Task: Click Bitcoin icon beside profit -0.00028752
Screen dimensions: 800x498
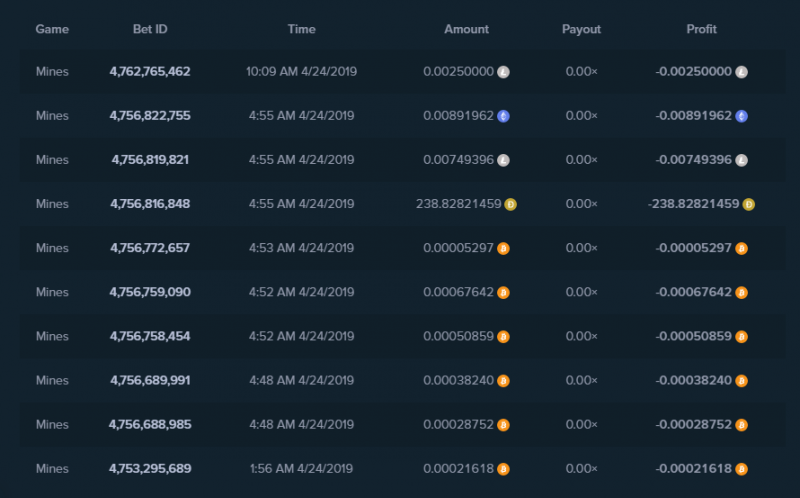Action: point(742,425)
